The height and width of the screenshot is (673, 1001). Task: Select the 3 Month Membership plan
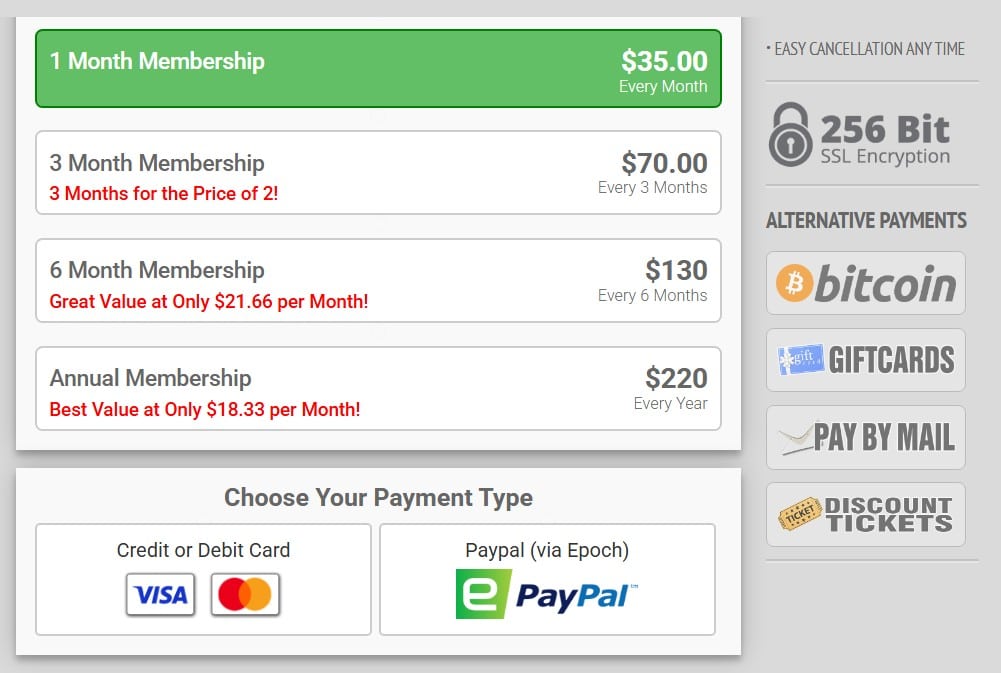(379, 172)
